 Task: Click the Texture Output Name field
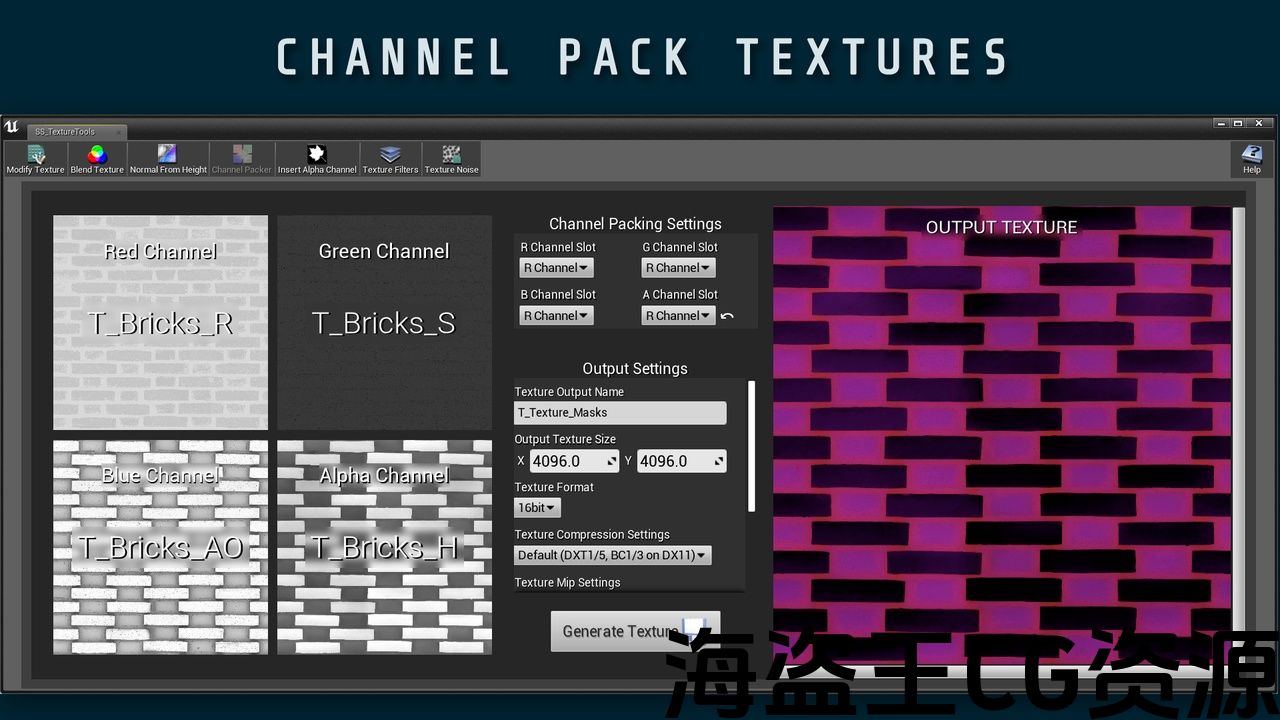tap(620, 412)
